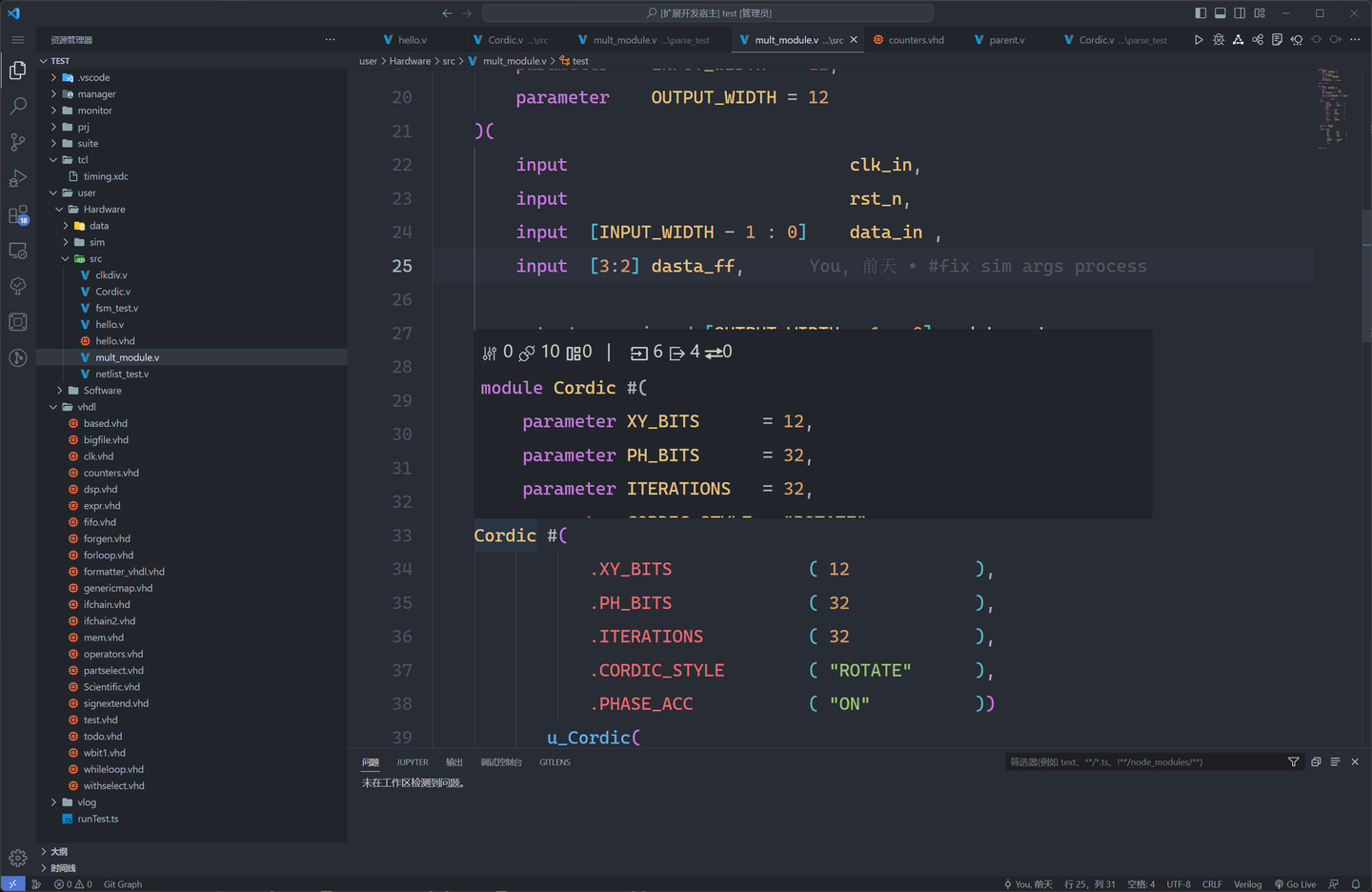Open the JUPYTER panel tab
Image resolution: width=1372 pixels, height=892 pixels.
click(x=412, y=761)
